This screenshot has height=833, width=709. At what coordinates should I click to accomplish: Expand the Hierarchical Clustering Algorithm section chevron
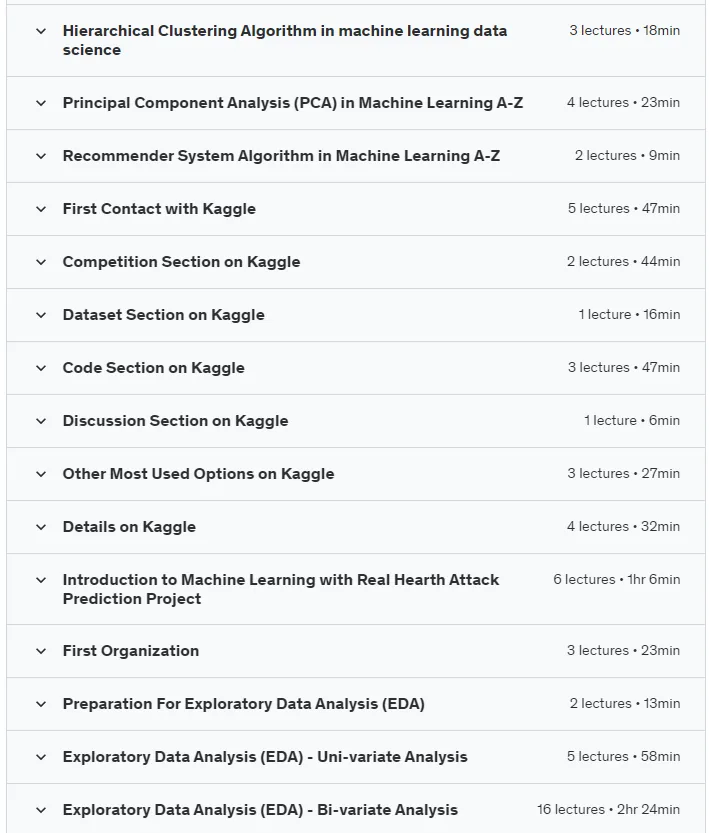[41, 31]
